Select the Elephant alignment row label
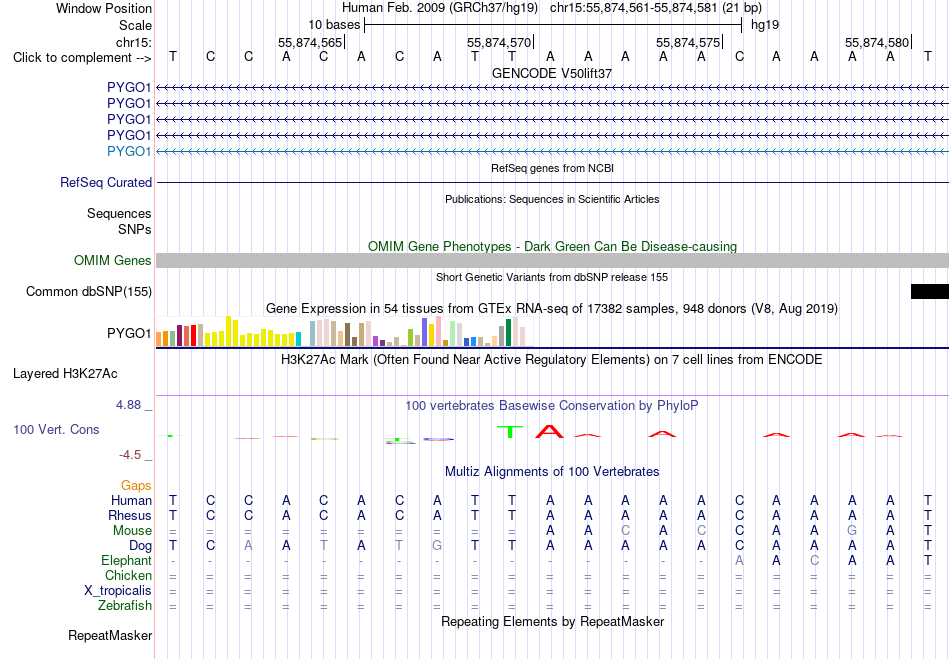Viewport: 950px width, 659px height. (x=127, y=560)
